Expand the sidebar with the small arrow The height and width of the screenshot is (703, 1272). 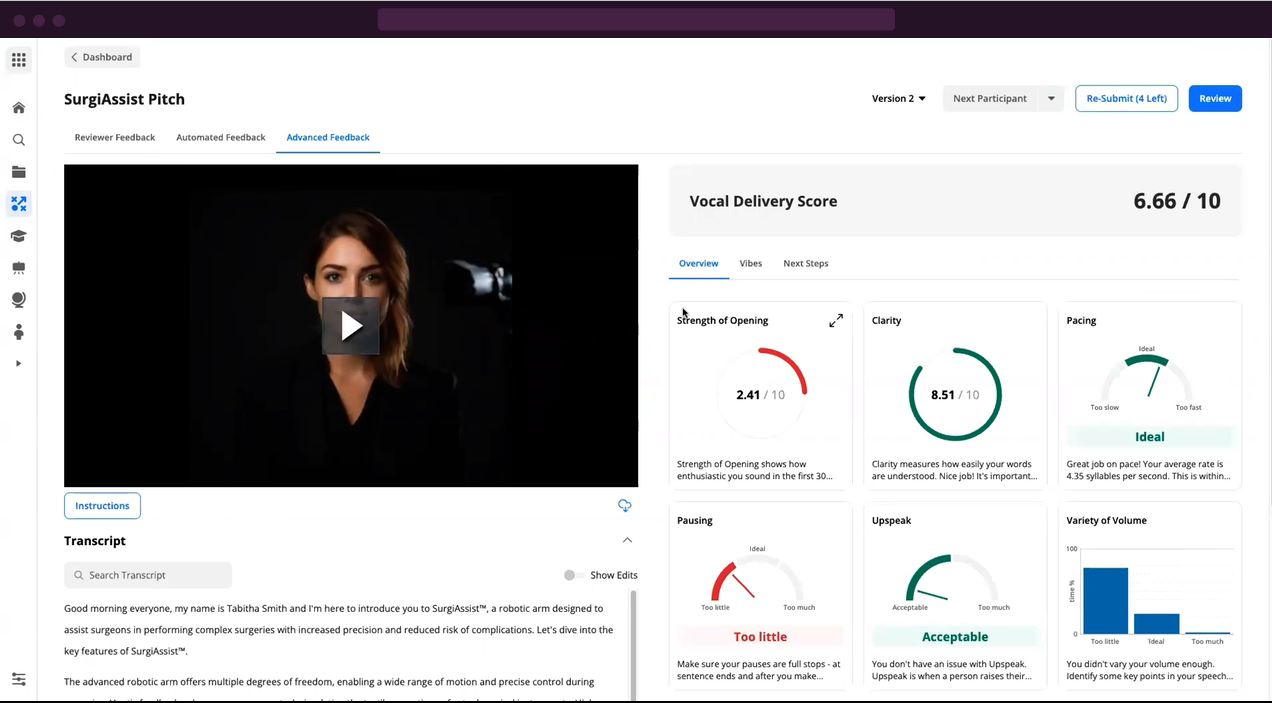click(18, 364)
